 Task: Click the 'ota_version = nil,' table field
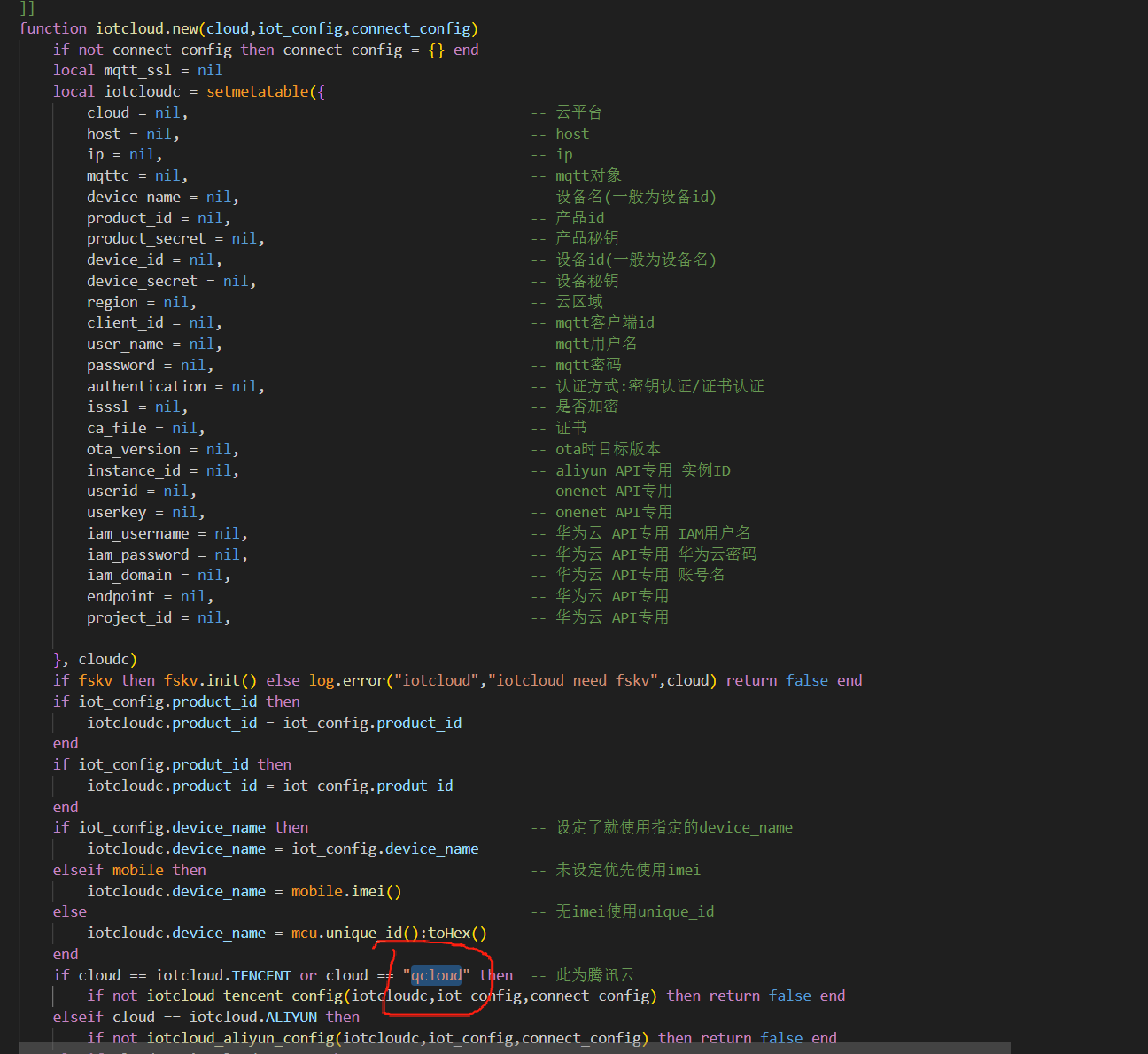[163, 449]
